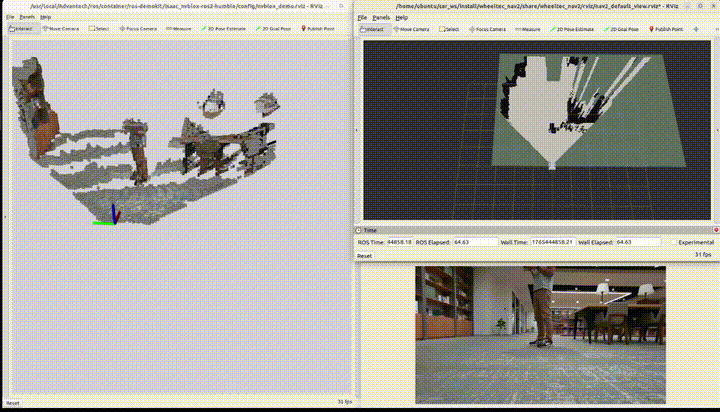Image resolution: width=720 pixels, height=412 pixels.
Task: Close the Time panel
Action: point(715,230)
